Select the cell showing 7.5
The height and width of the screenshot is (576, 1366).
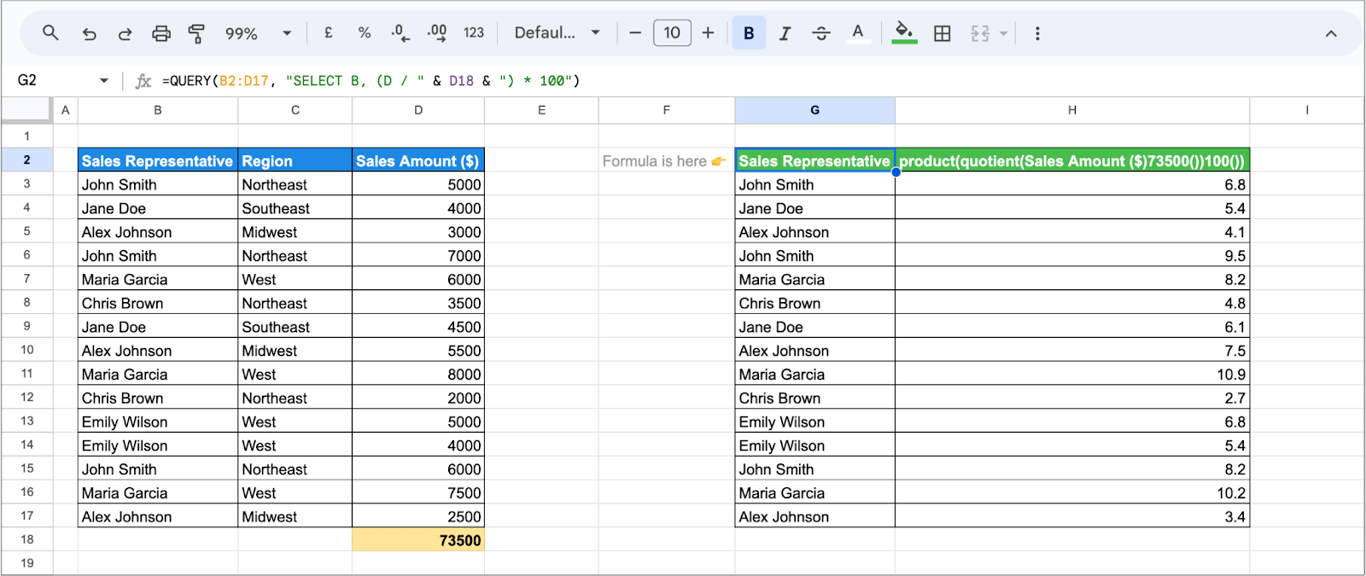tap(1072, 350)
